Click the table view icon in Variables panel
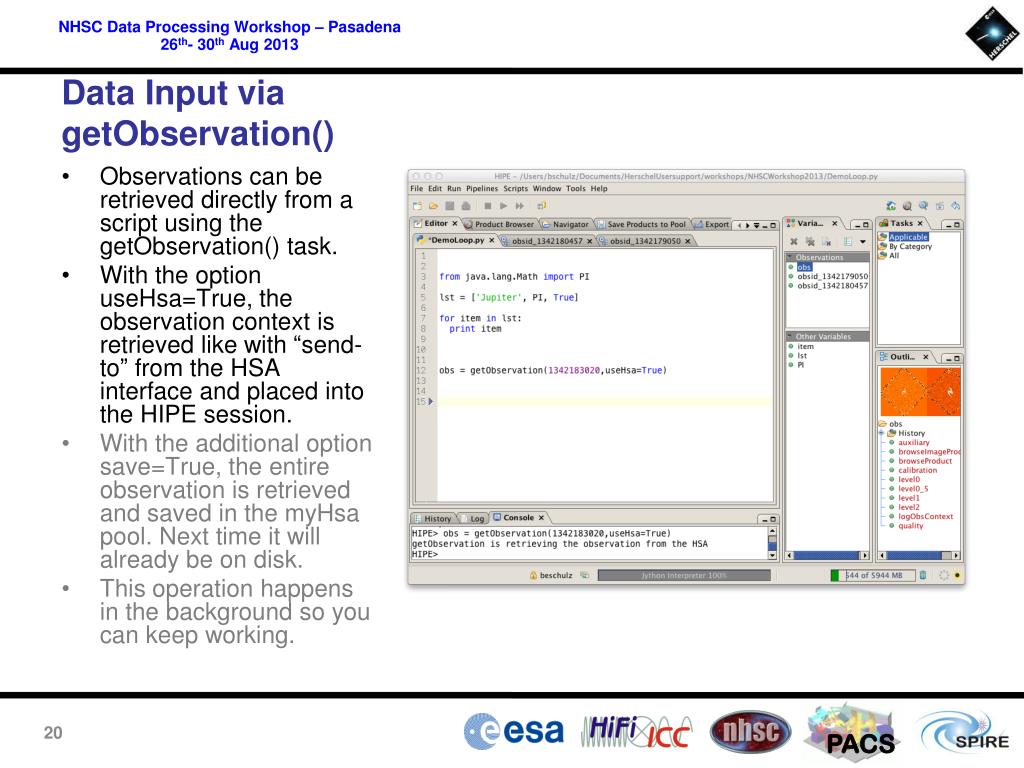The image size is (1024, 768). pos(848,242)
